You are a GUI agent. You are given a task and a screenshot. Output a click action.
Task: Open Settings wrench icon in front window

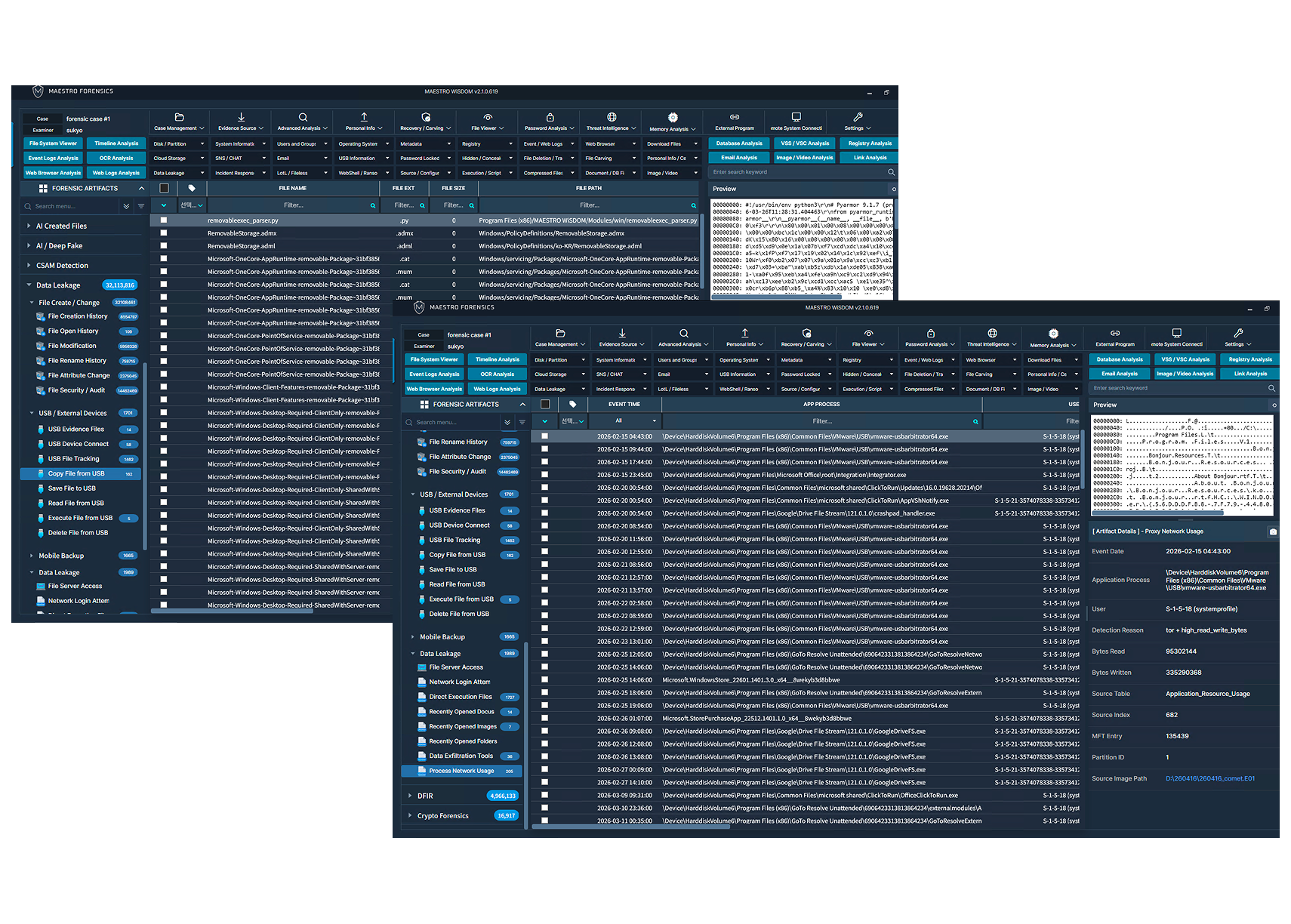(1238, 333)
